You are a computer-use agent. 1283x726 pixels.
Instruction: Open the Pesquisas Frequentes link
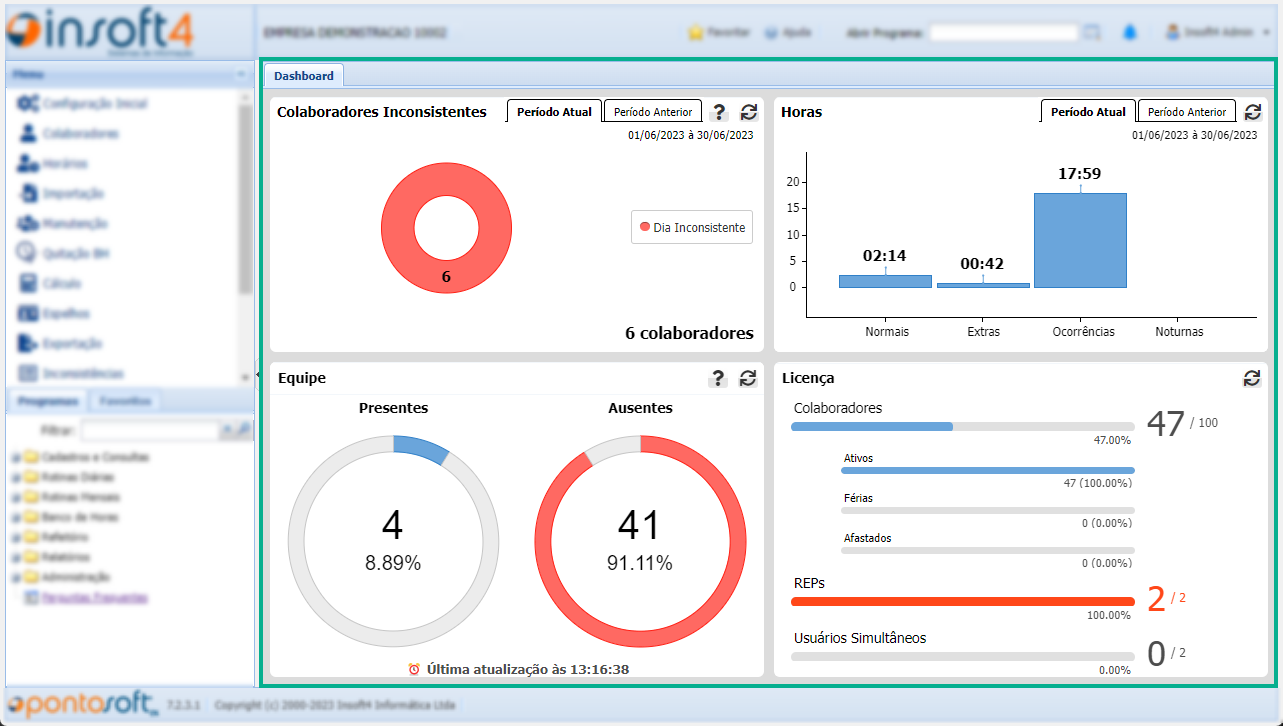(93, 597)
